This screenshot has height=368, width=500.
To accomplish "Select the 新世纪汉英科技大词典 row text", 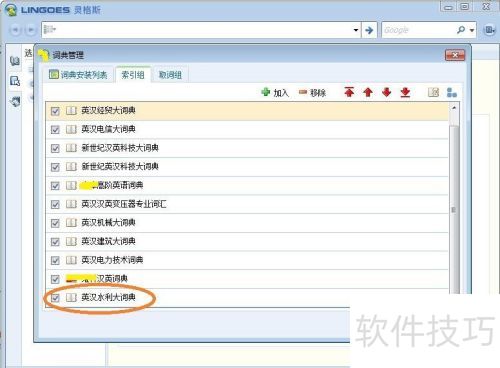I will pos(120,148).
